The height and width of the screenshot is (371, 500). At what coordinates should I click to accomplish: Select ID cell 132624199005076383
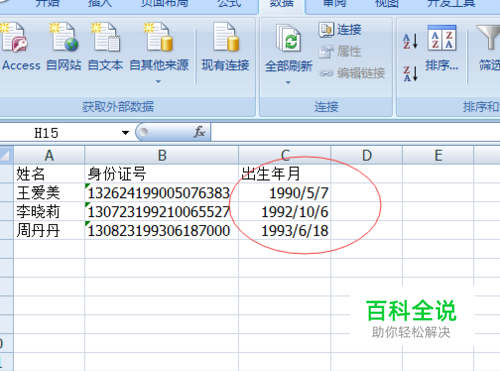162,192
